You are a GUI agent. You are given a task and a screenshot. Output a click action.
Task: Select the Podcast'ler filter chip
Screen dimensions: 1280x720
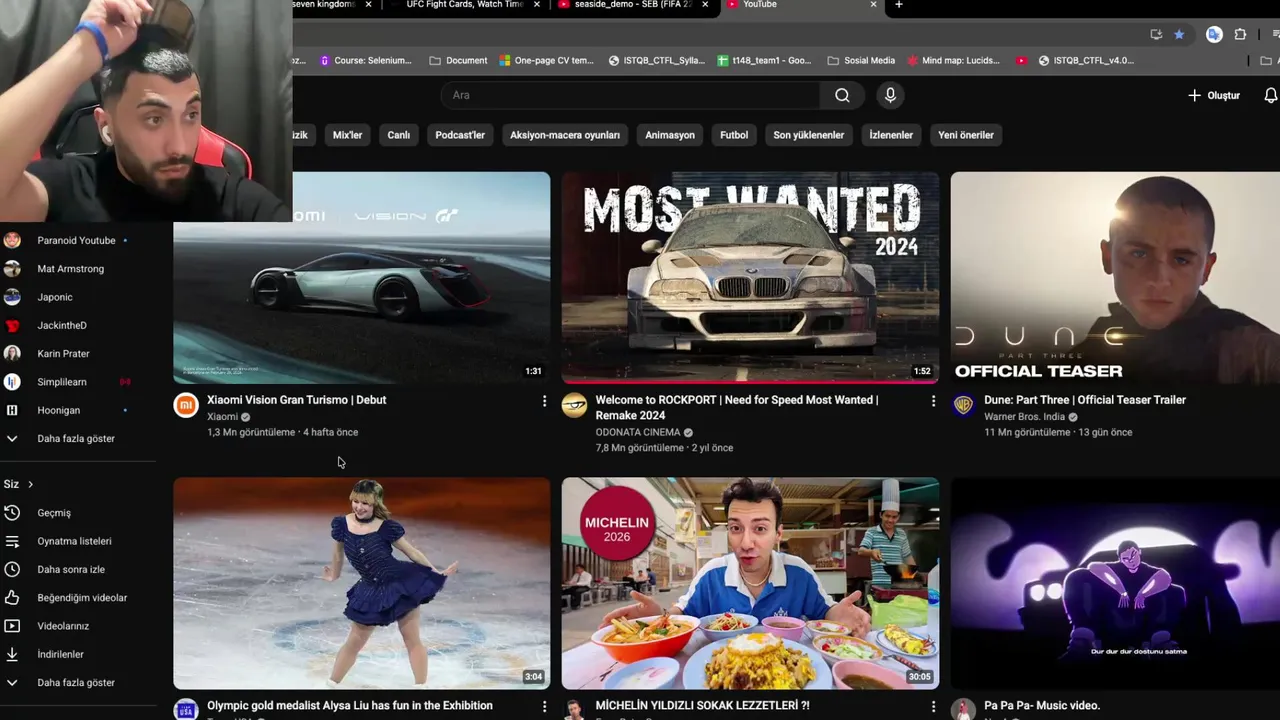[x=460, y=135]
